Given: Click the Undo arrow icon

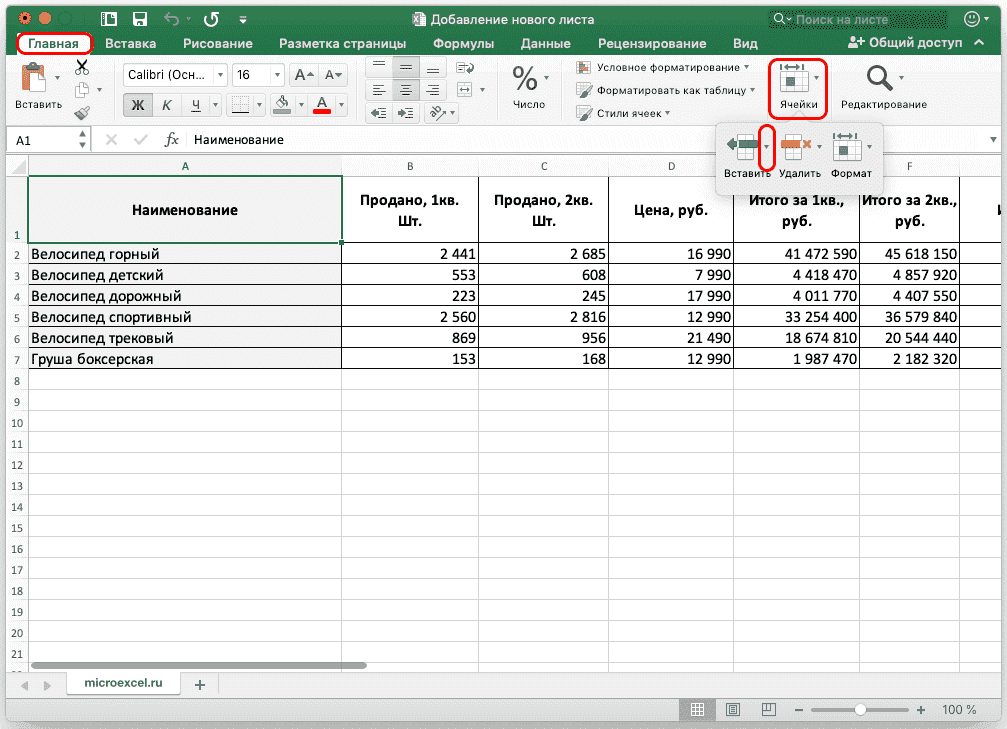Looking at the screenshot, I should (x=169, y=18).
